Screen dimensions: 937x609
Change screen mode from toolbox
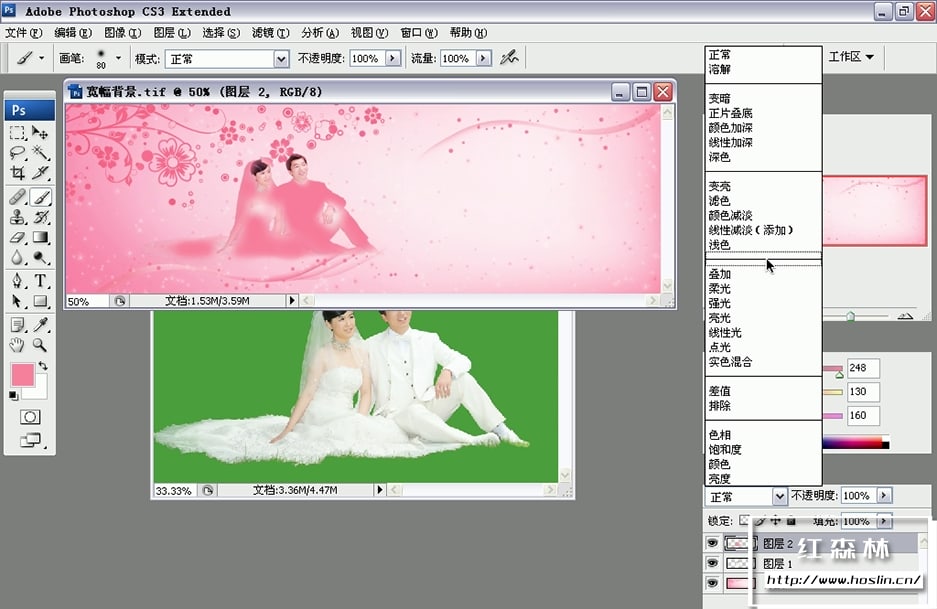(30, 440)
